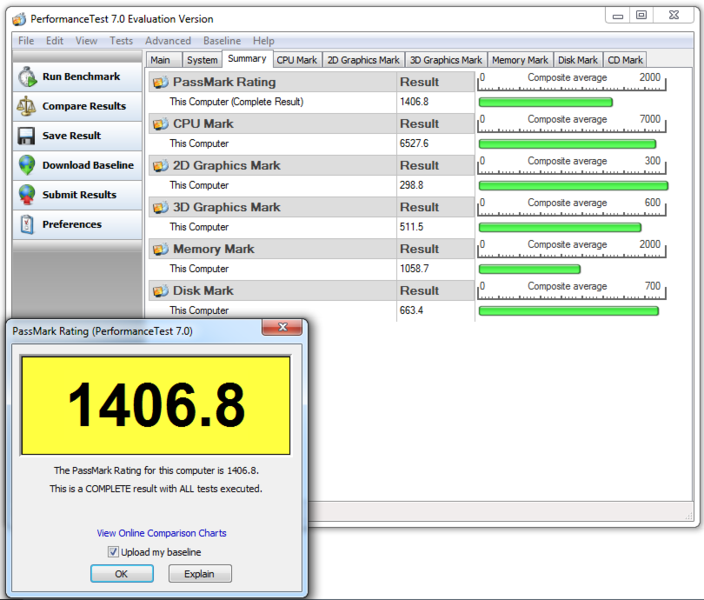
Task: Switch to the System tab
Action: click(202, 60)
